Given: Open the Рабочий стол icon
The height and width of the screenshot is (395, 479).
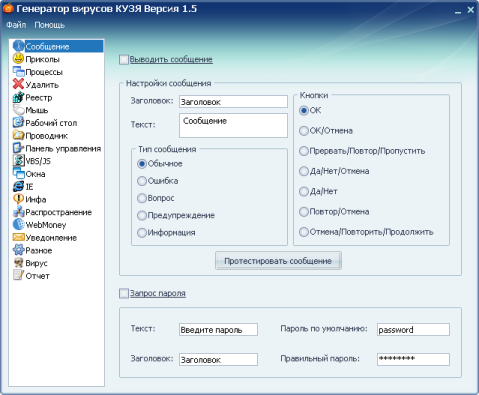Looking at the screenshot, I should click(18, 122).
